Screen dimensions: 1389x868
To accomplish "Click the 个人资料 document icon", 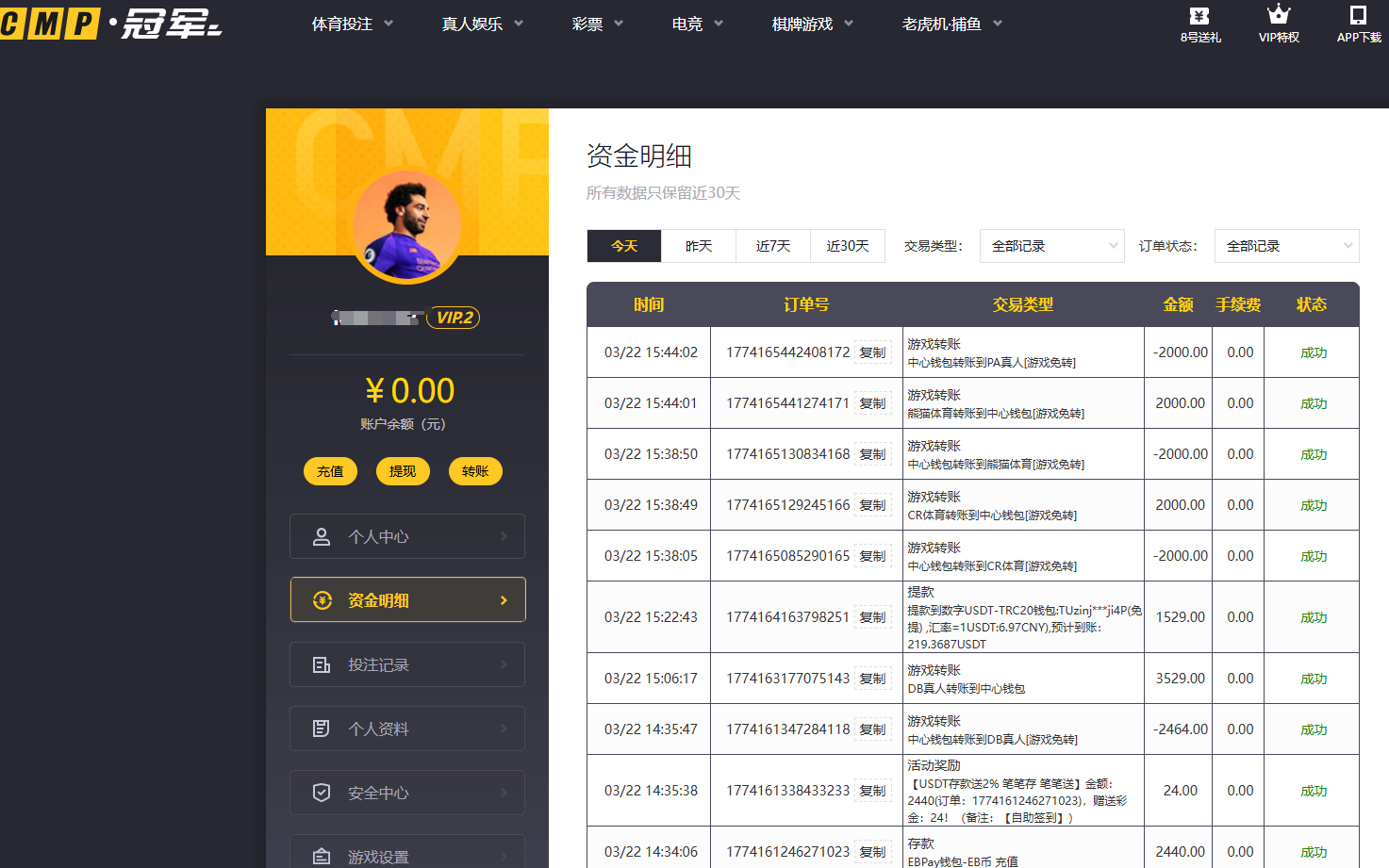I will coord(322,729).
